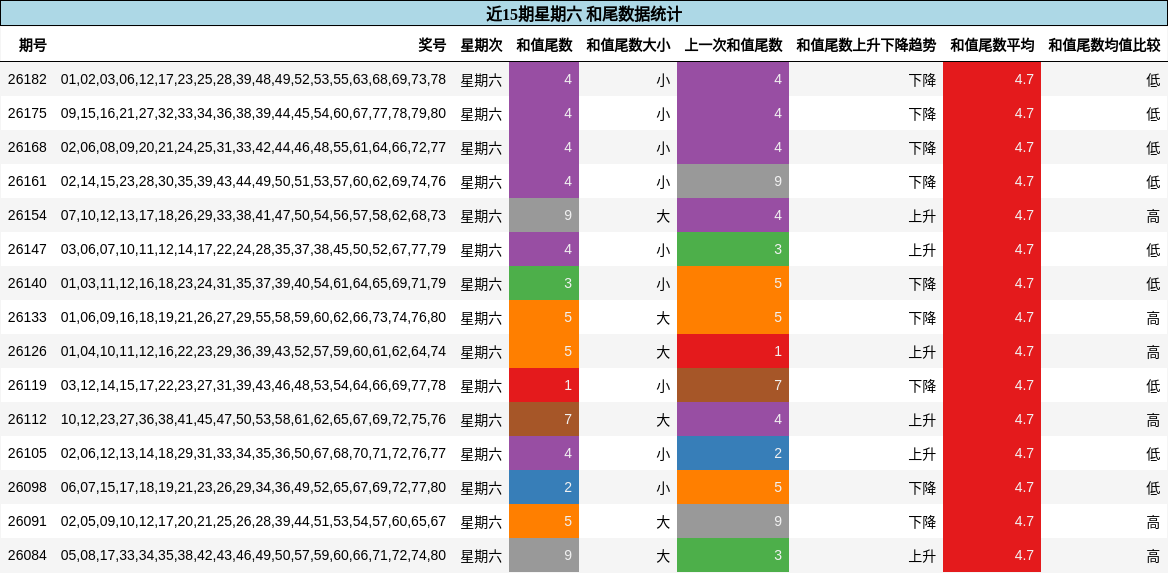Click draw numbers starting 02,06,08,09,20
1168x573 pixels.
[x=253, y=148]
